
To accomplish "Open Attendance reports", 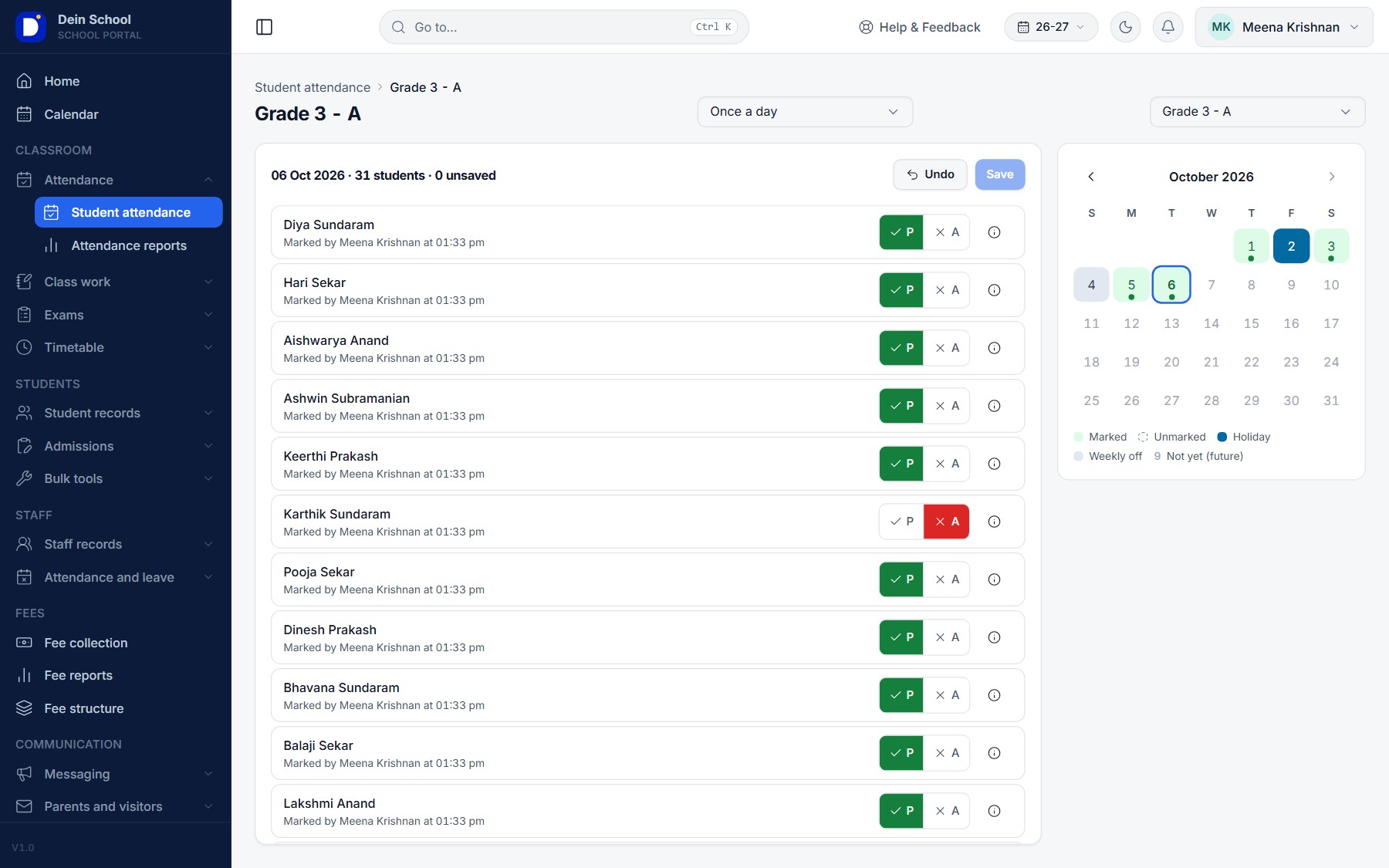I will click(129, 245).
